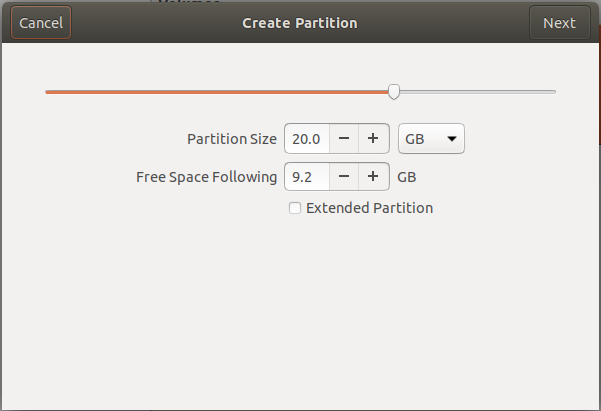Click the Partition Size label

pyautogui.click(x=232, y=139)
